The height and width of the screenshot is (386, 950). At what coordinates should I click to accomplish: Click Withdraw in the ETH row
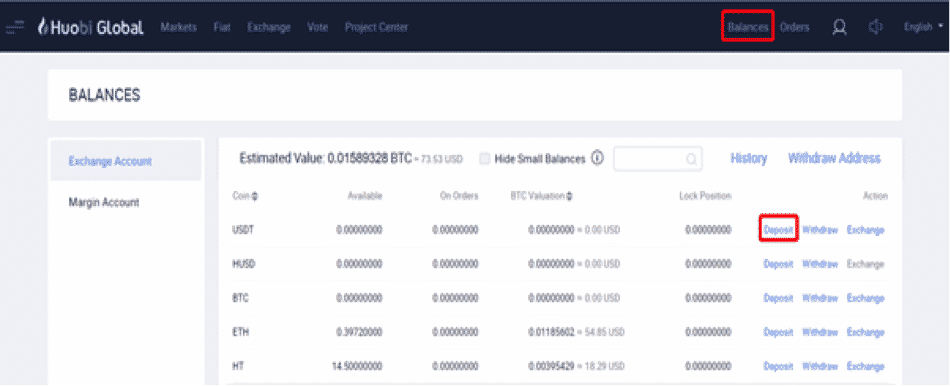click(x=820, y=332)
